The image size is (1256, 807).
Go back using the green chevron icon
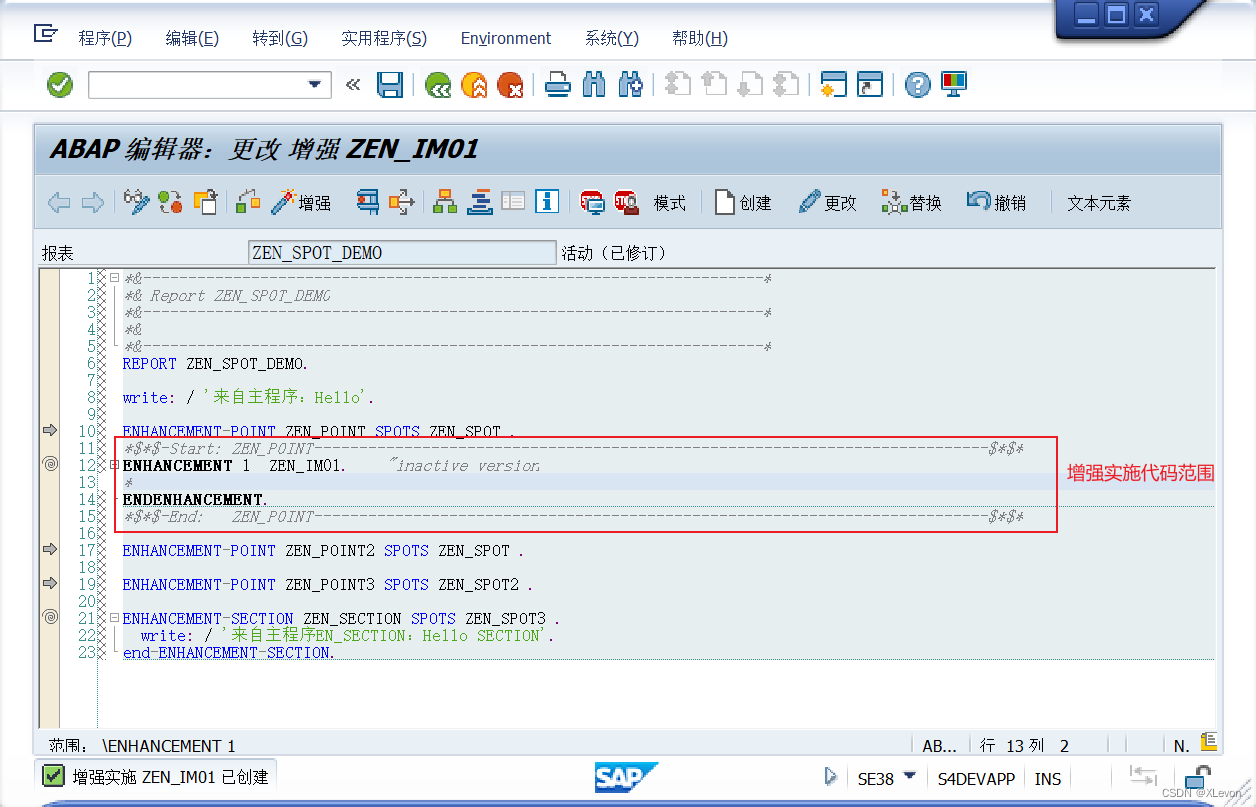438,85
